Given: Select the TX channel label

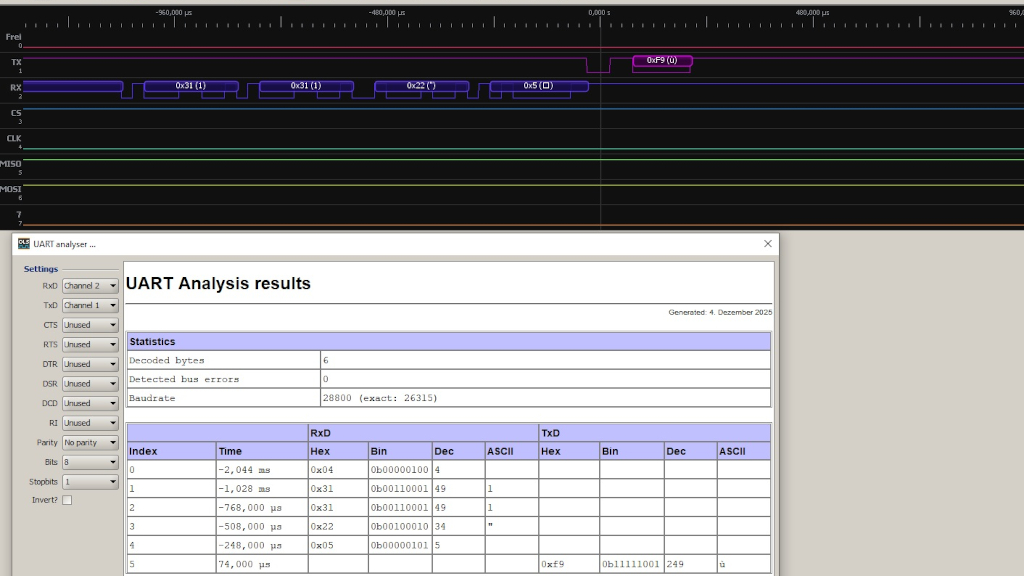Looking at the screenshot, I should point(15,63).
